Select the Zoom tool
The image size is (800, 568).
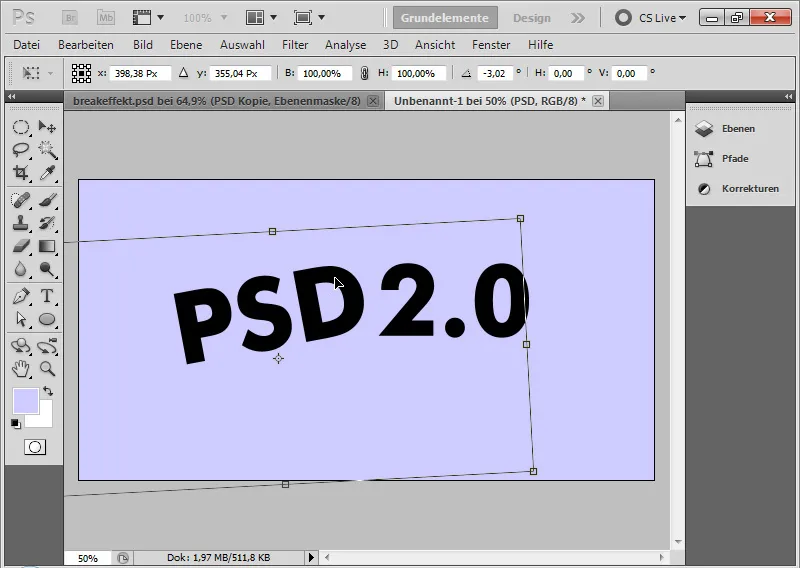[47, 368]
